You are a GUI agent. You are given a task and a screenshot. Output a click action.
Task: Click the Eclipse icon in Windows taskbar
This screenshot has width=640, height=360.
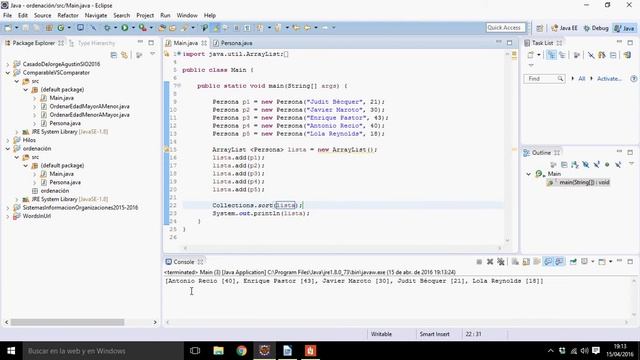pyautogui.click(x=264, y=351)
